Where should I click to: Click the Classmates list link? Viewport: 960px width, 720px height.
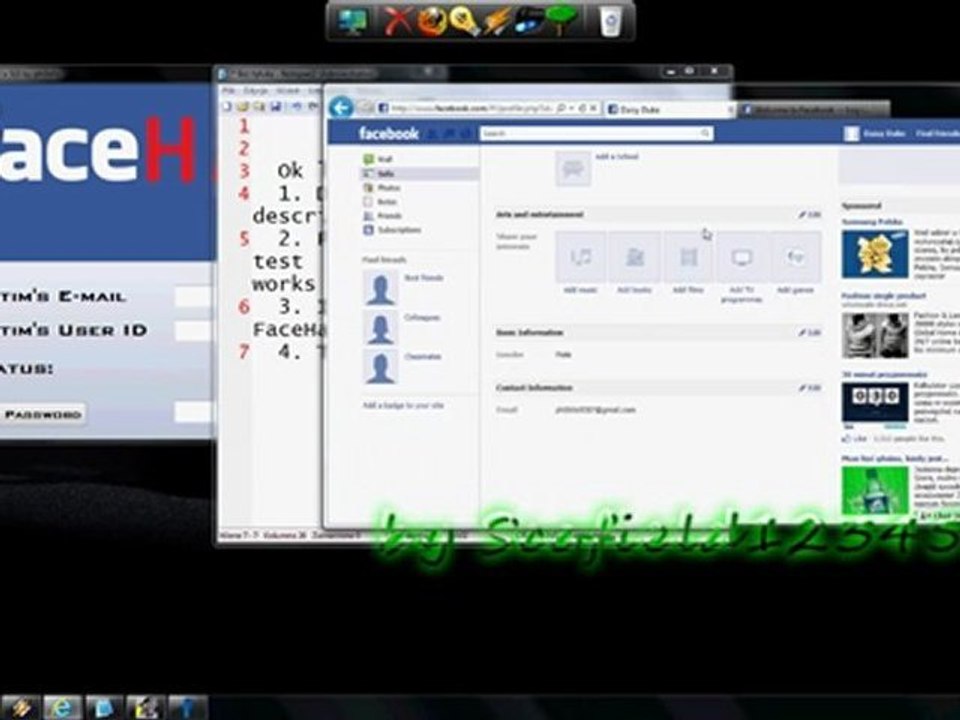point(422,357)
